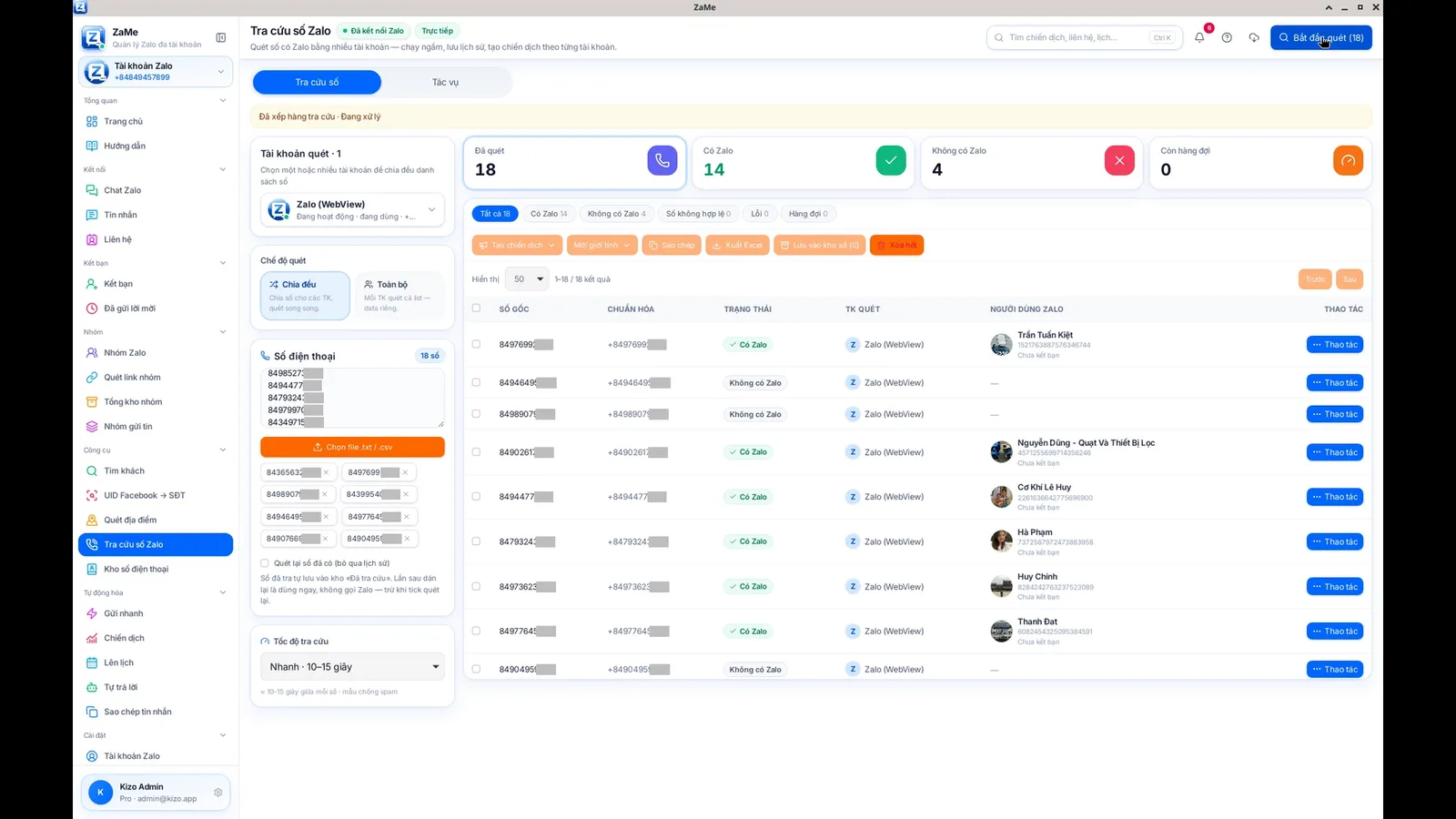Open Kết bạn friend requests page

pos(156,284)
